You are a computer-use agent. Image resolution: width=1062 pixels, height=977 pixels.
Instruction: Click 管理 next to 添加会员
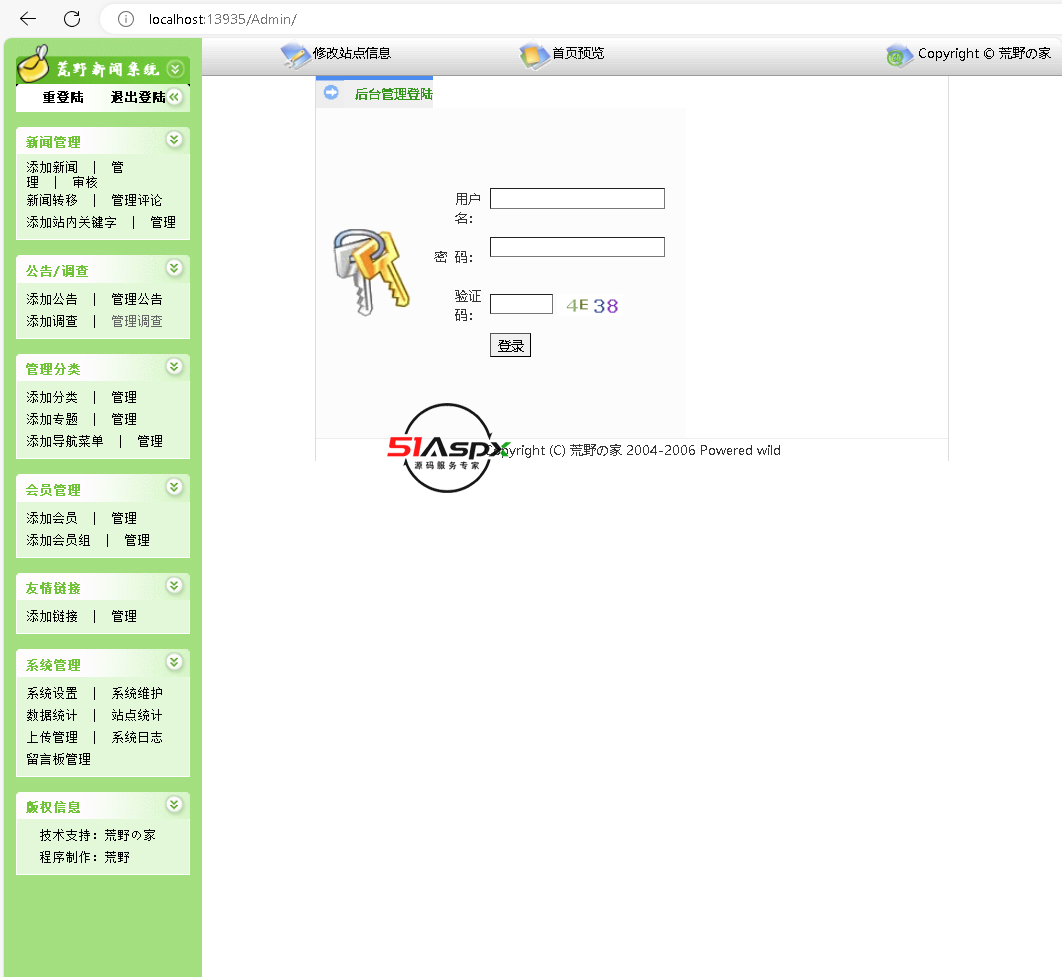[124, 519]
